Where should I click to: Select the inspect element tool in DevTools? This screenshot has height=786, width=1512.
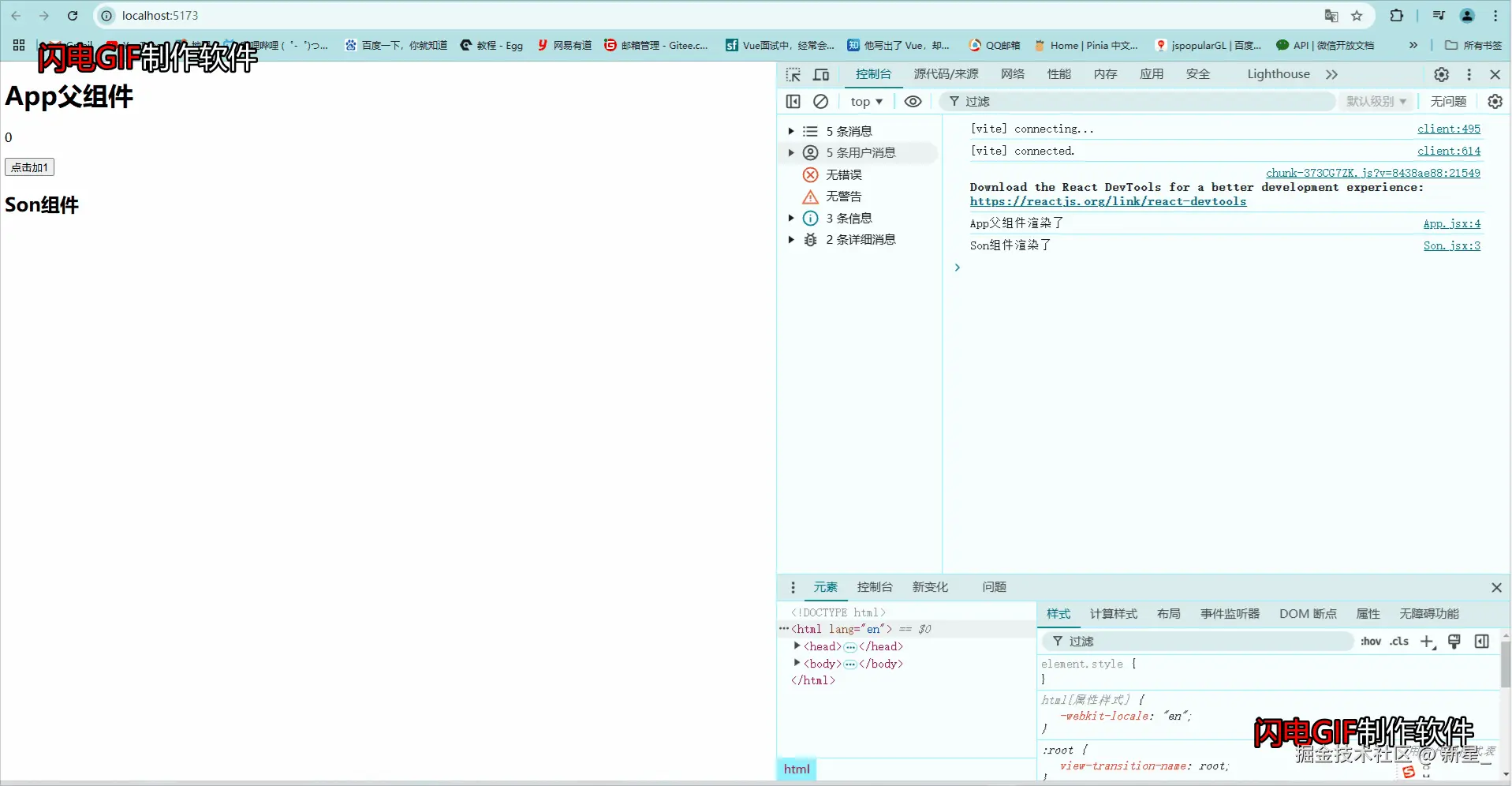794,74
